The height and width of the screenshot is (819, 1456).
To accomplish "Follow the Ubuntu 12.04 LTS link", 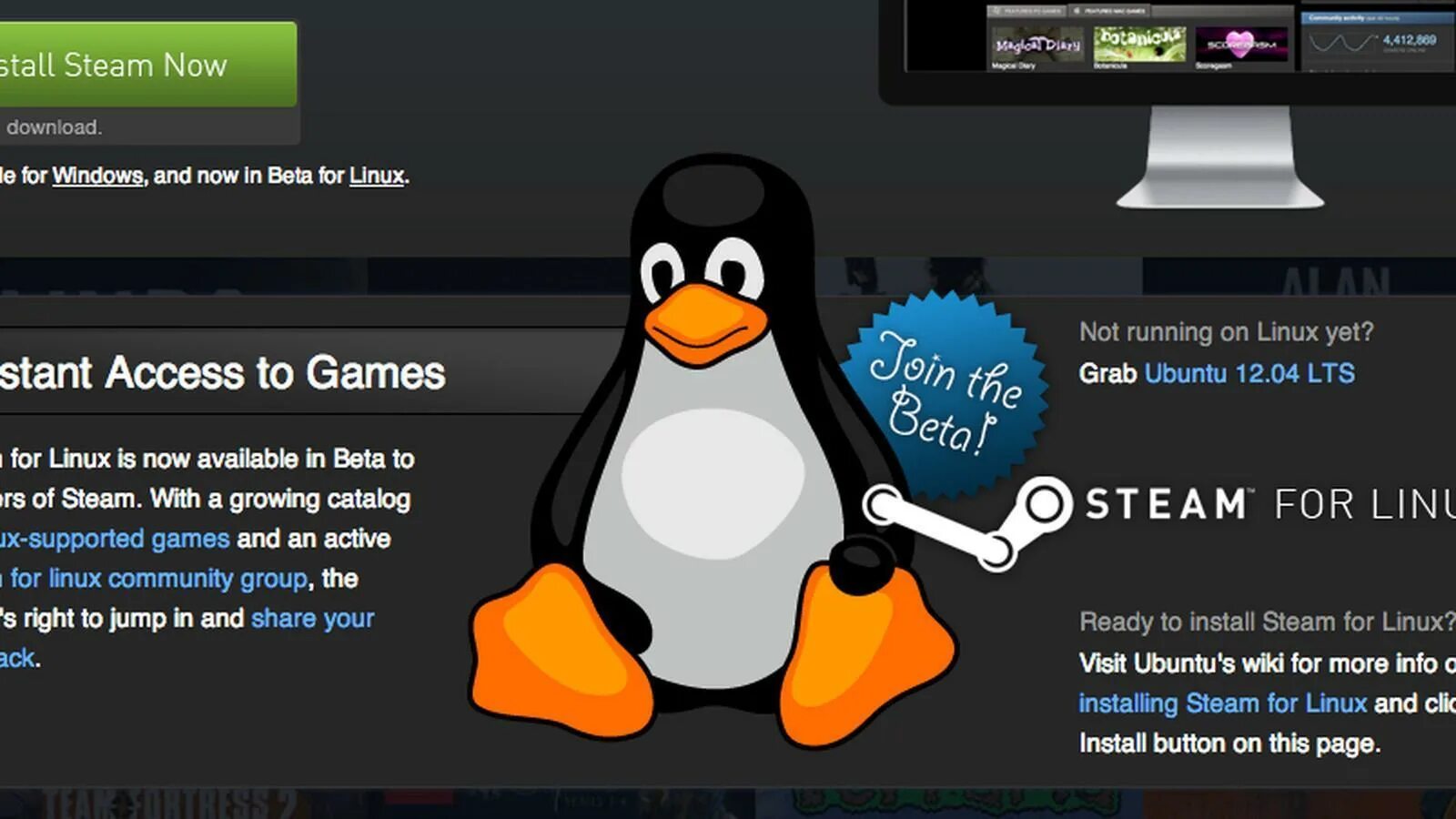I will [1249, 373].
